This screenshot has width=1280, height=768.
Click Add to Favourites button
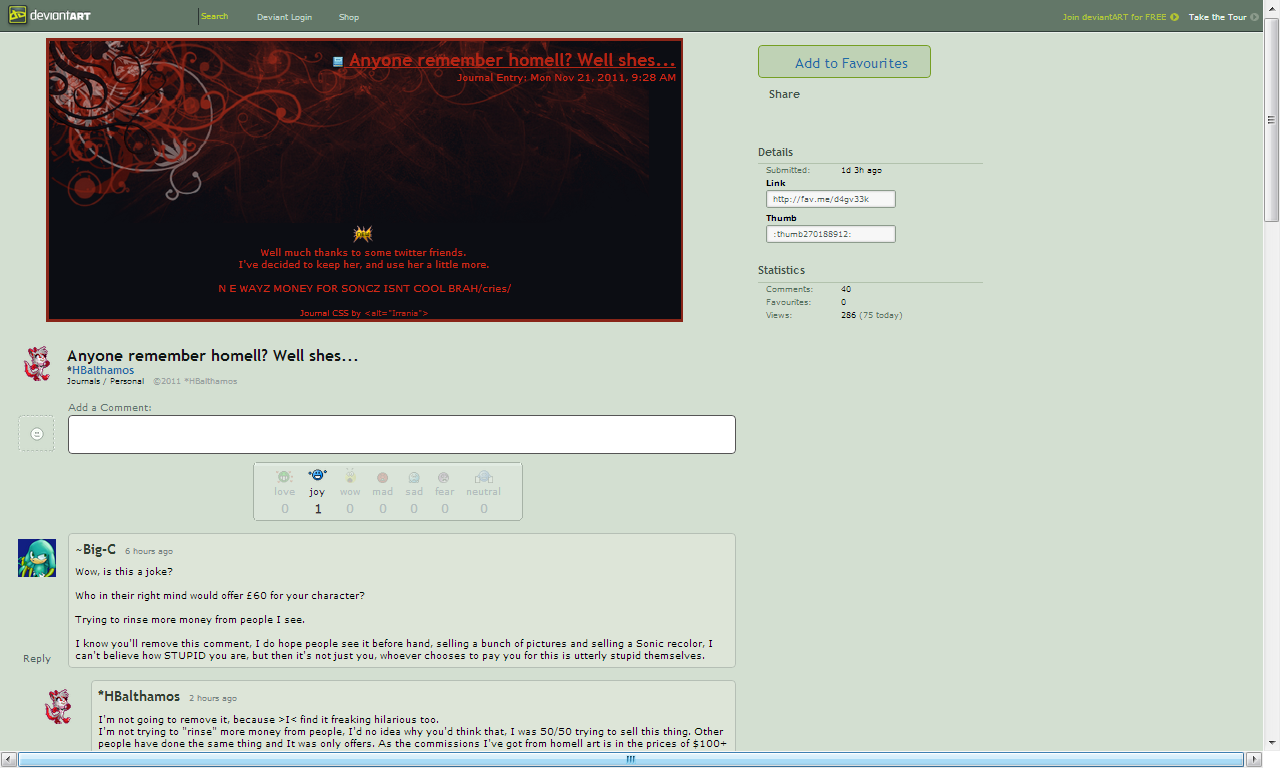844,62
